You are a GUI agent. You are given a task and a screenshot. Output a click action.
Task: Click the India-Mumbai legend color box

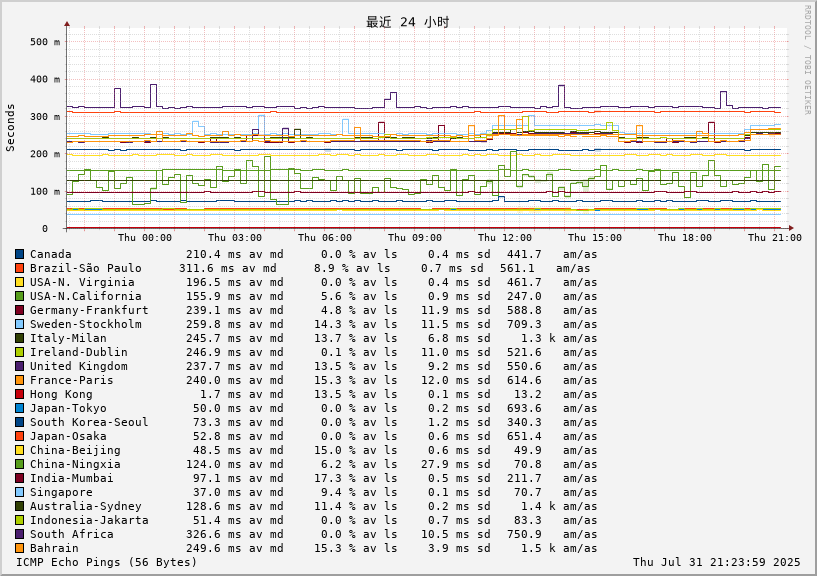[x=20, y=479]
